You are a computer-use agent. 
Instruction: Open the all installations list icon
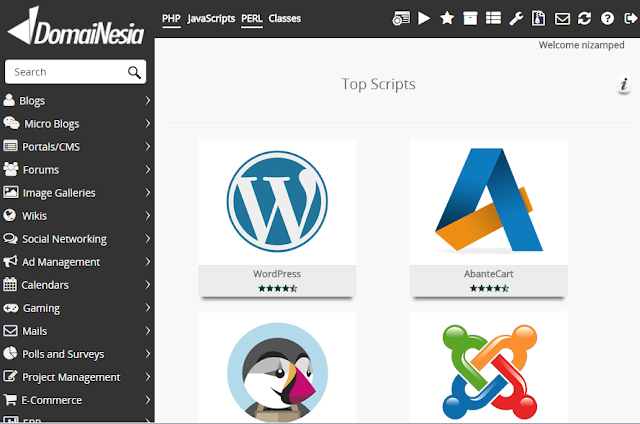pos(493,18)
